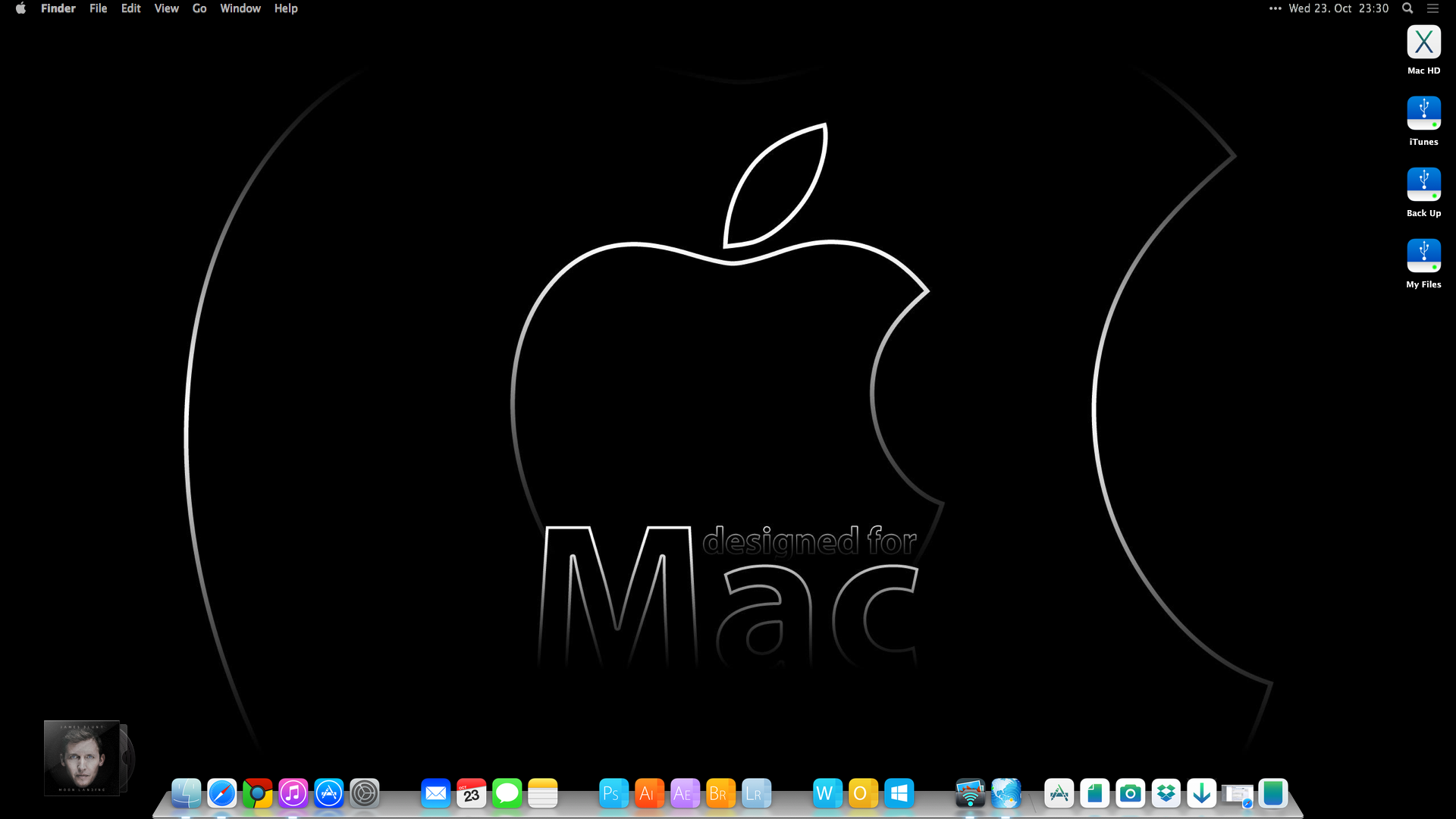Viewport: 1456px width, 819px height.
Task: Open the Documents stack in dock
Action: click(1095, 793)
